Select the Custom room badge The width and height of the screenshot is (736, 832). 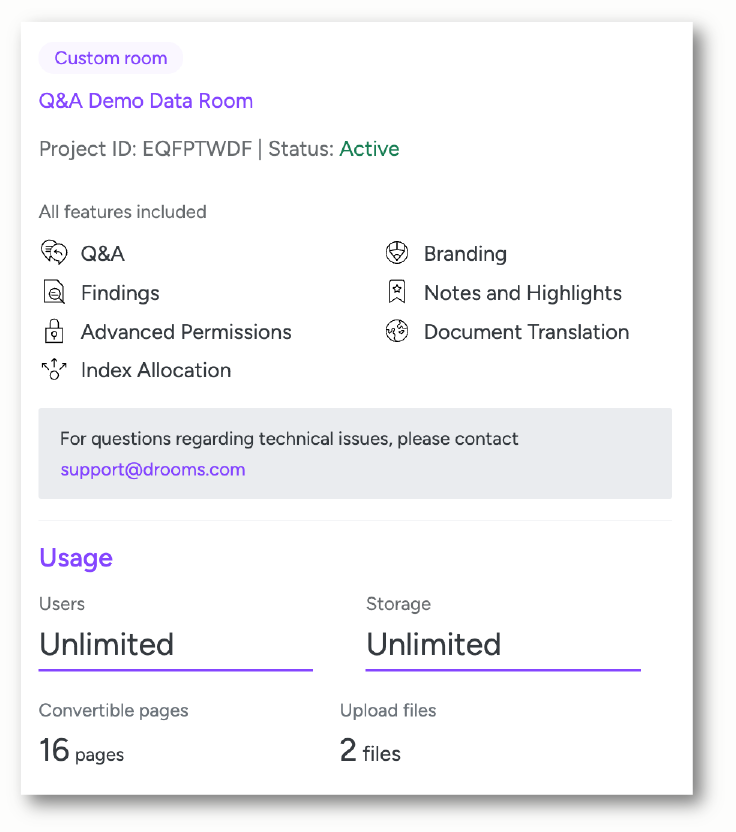tap(111, 58)
